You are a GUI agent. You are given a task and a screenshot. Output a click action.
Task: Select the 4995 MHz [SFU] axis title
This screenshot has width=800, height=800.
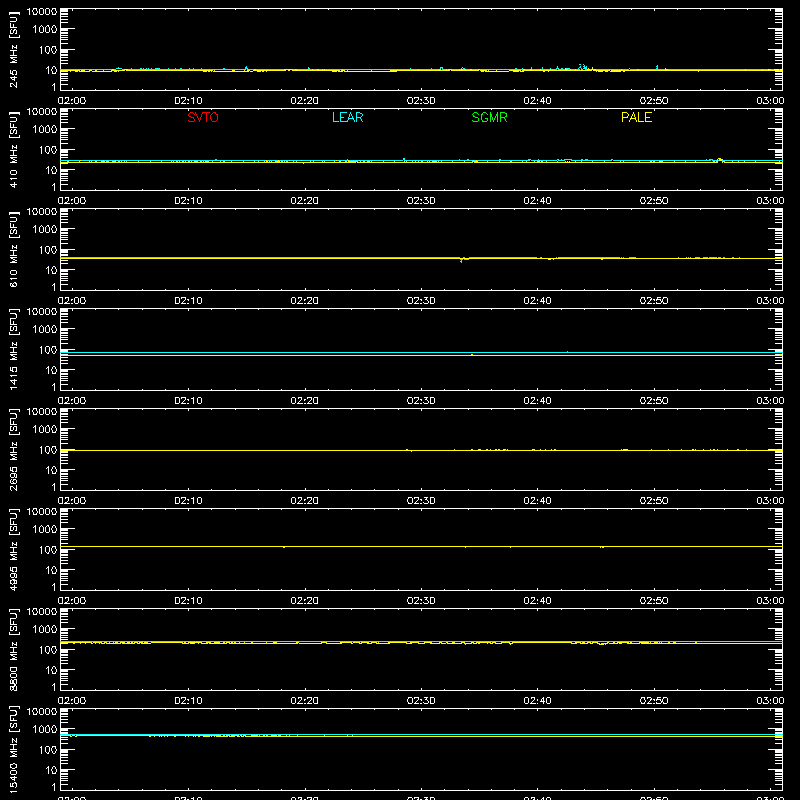coord(13,549)
